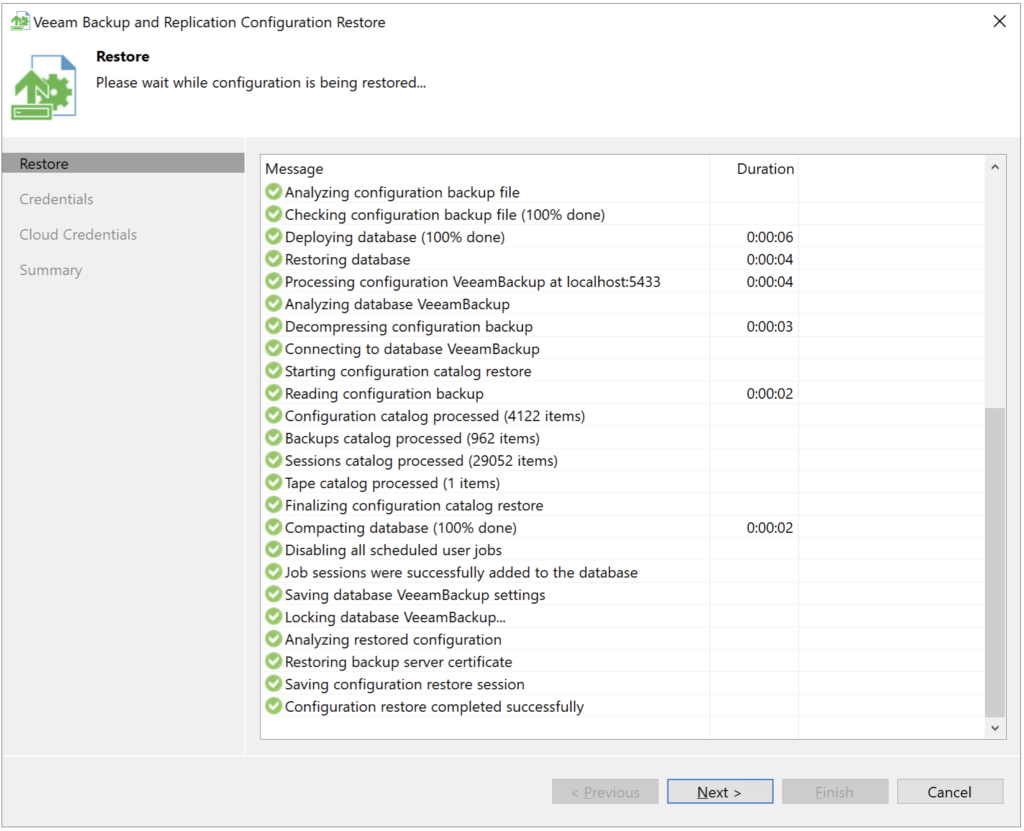The height and width of the screenshot is (831, 1024).
Task: Click the 0:00:04 duration for Restoring database
Action: point(769,259)
